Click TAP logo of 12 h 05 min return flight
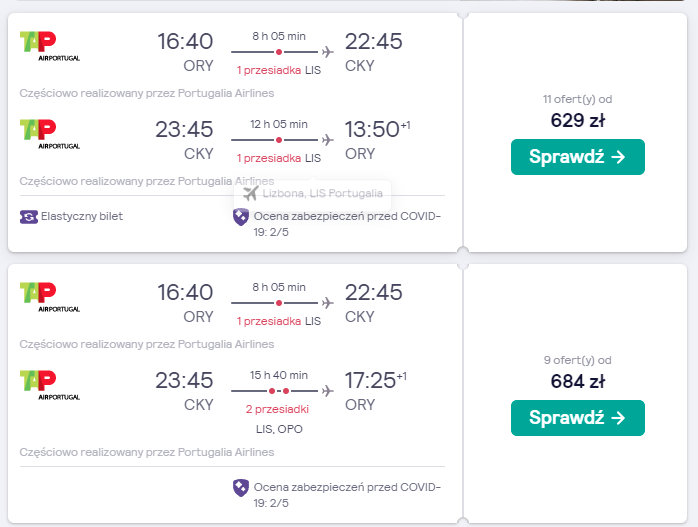The width and height of the screenshot is (698, 527). 50,134
